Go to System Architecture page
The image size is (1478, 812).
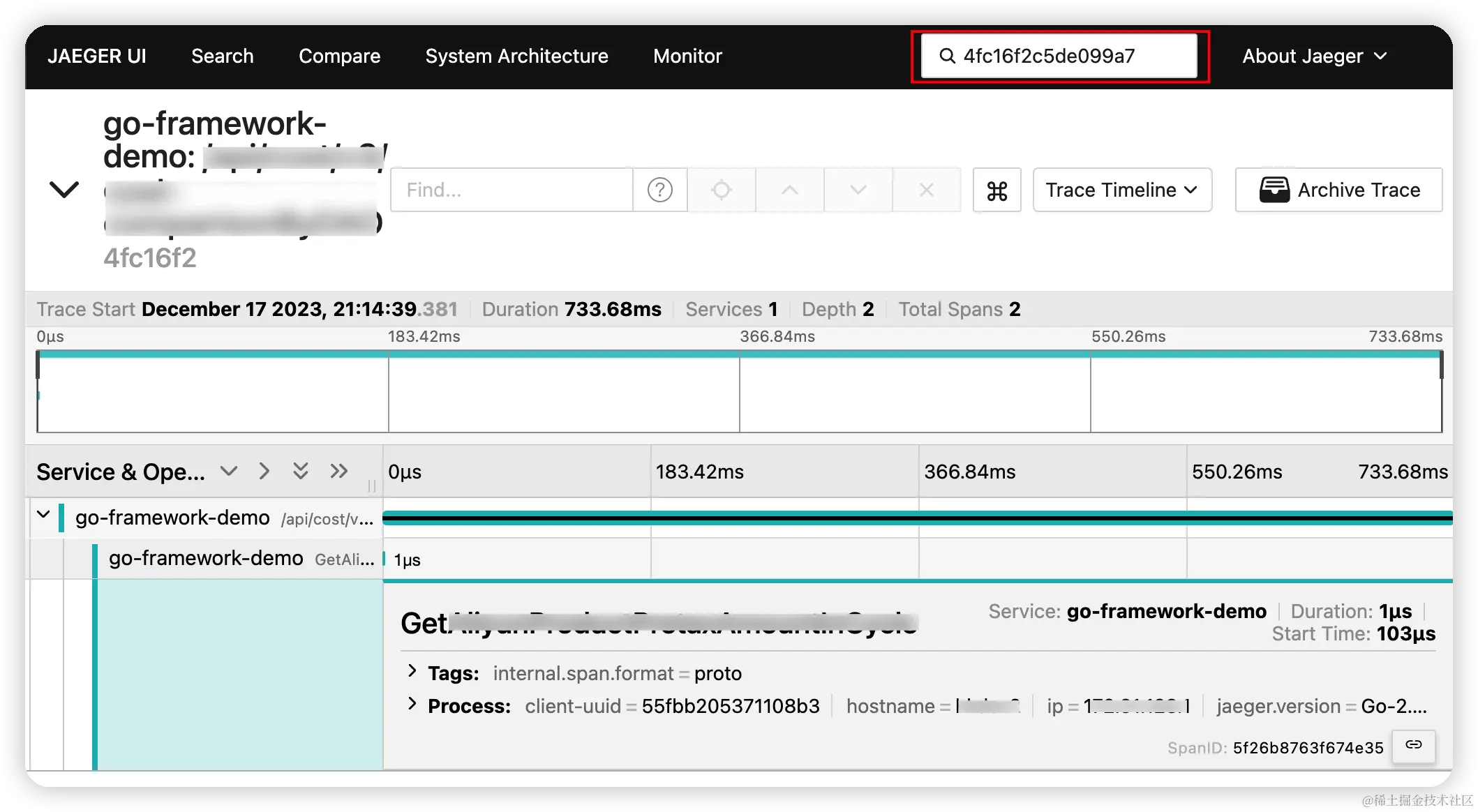coord(517,56)
